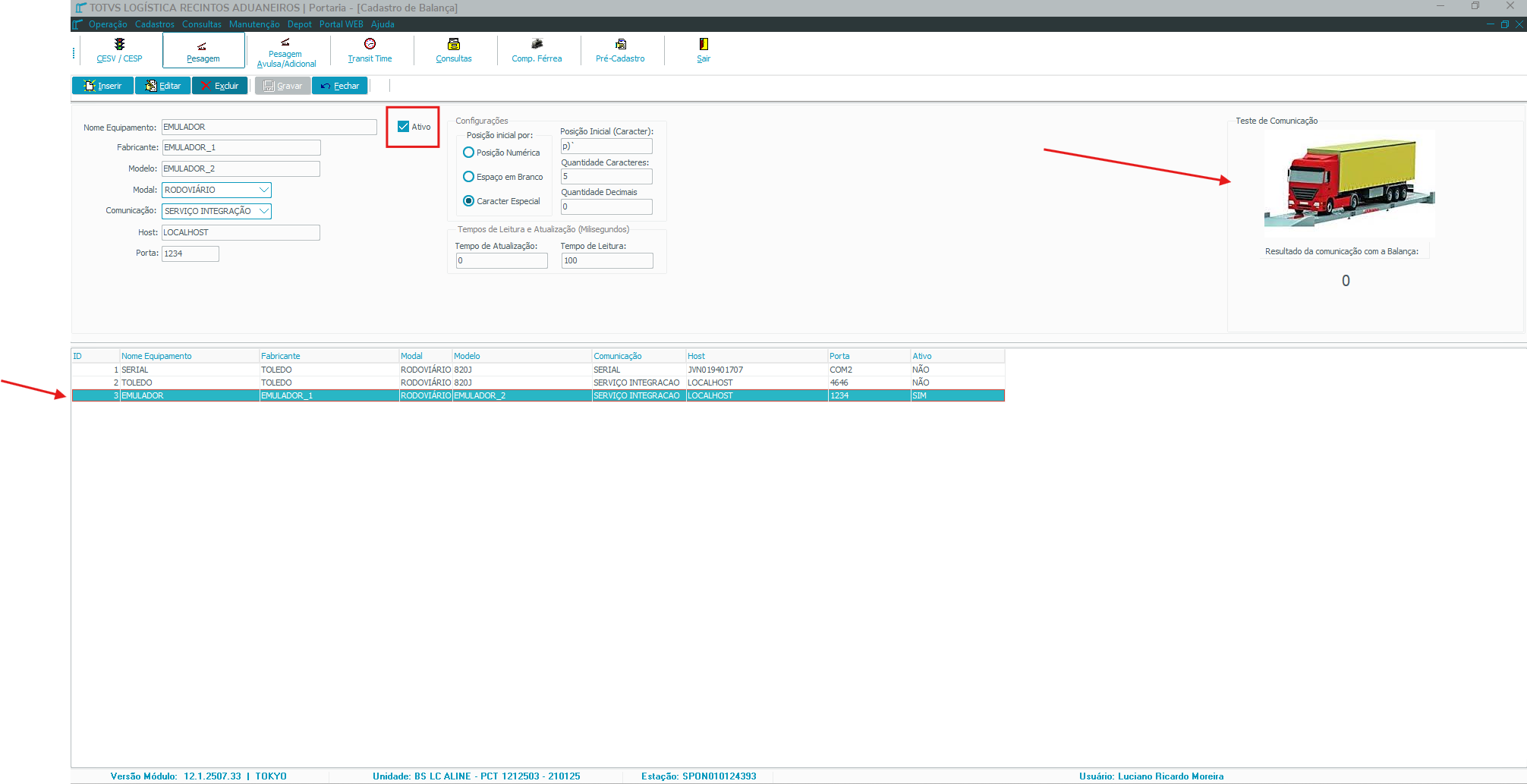The width and height of the screenshot is (1527, 784).
Task: Open the Manutenção menu
Action: click(x=254, y=24)
